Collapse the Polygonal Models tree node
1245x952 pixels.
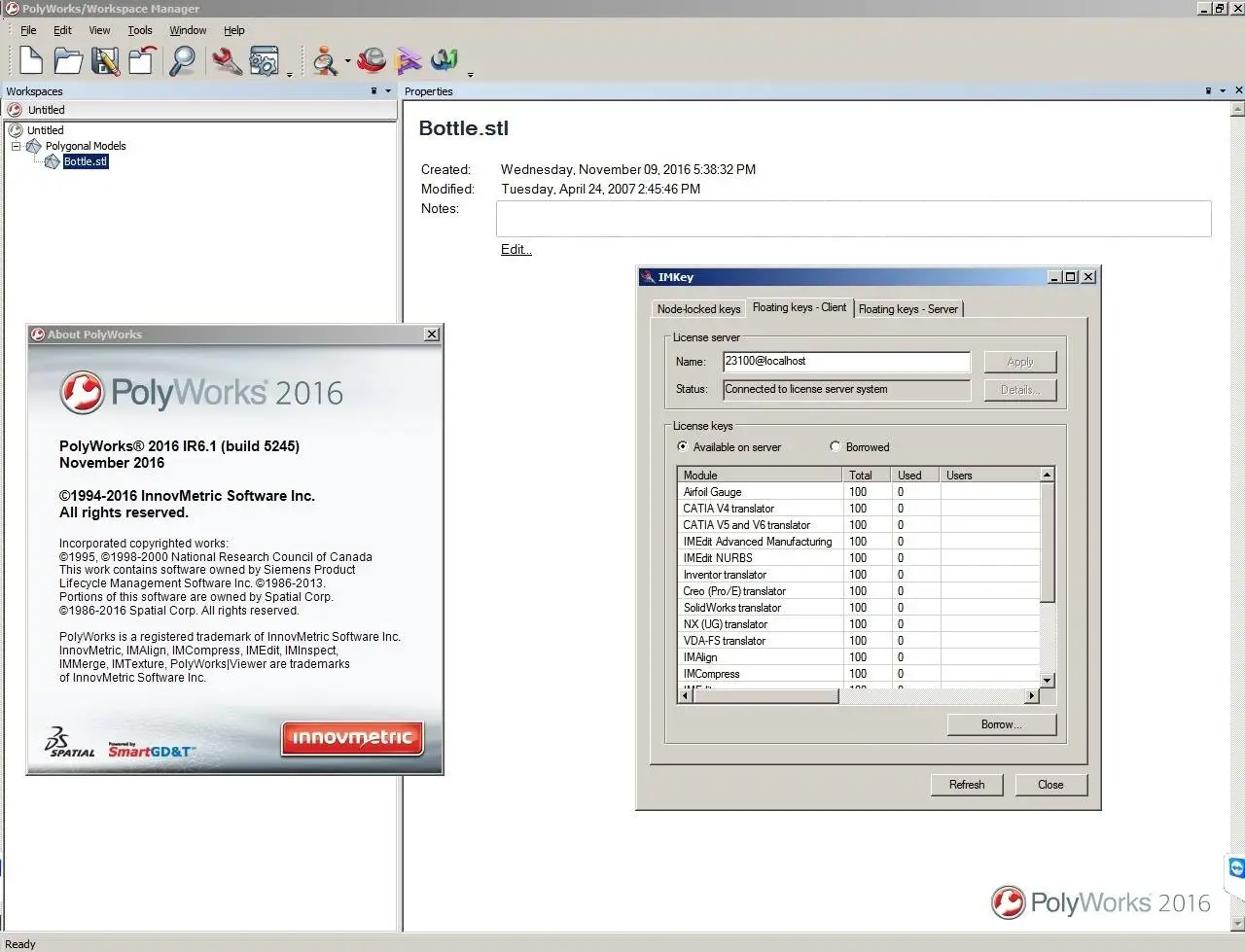coord(16,146)
